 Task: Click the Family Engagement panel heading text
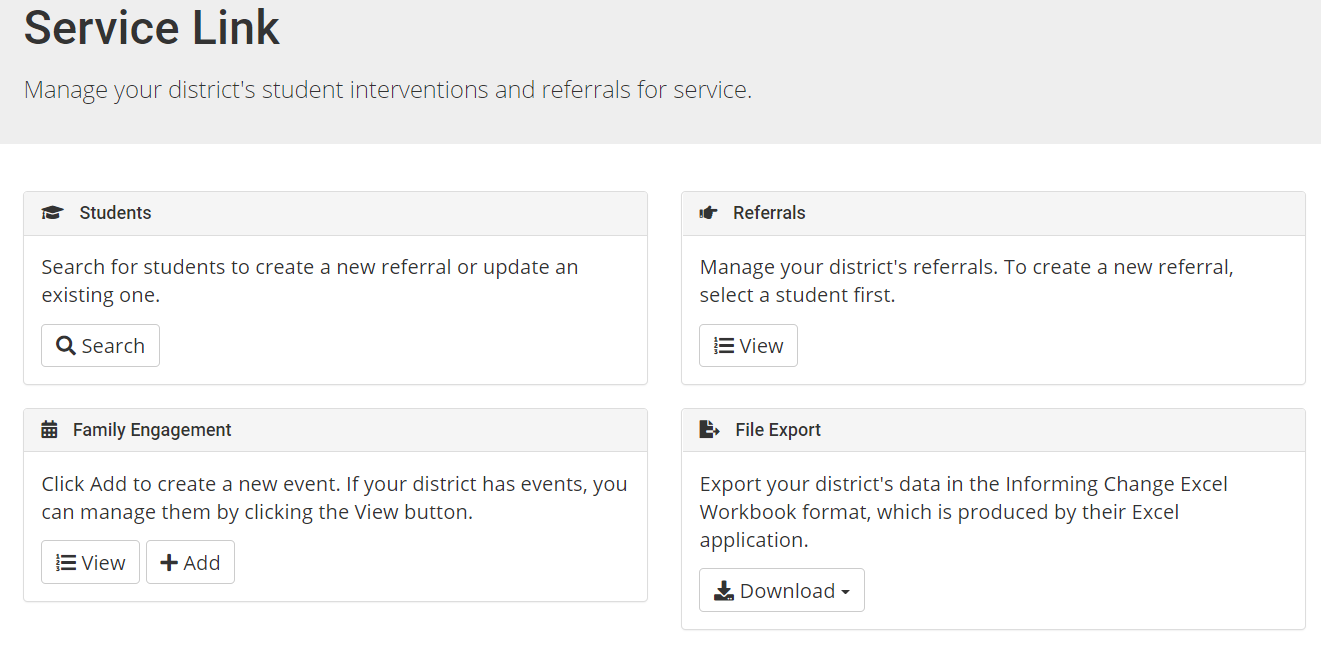152,430
